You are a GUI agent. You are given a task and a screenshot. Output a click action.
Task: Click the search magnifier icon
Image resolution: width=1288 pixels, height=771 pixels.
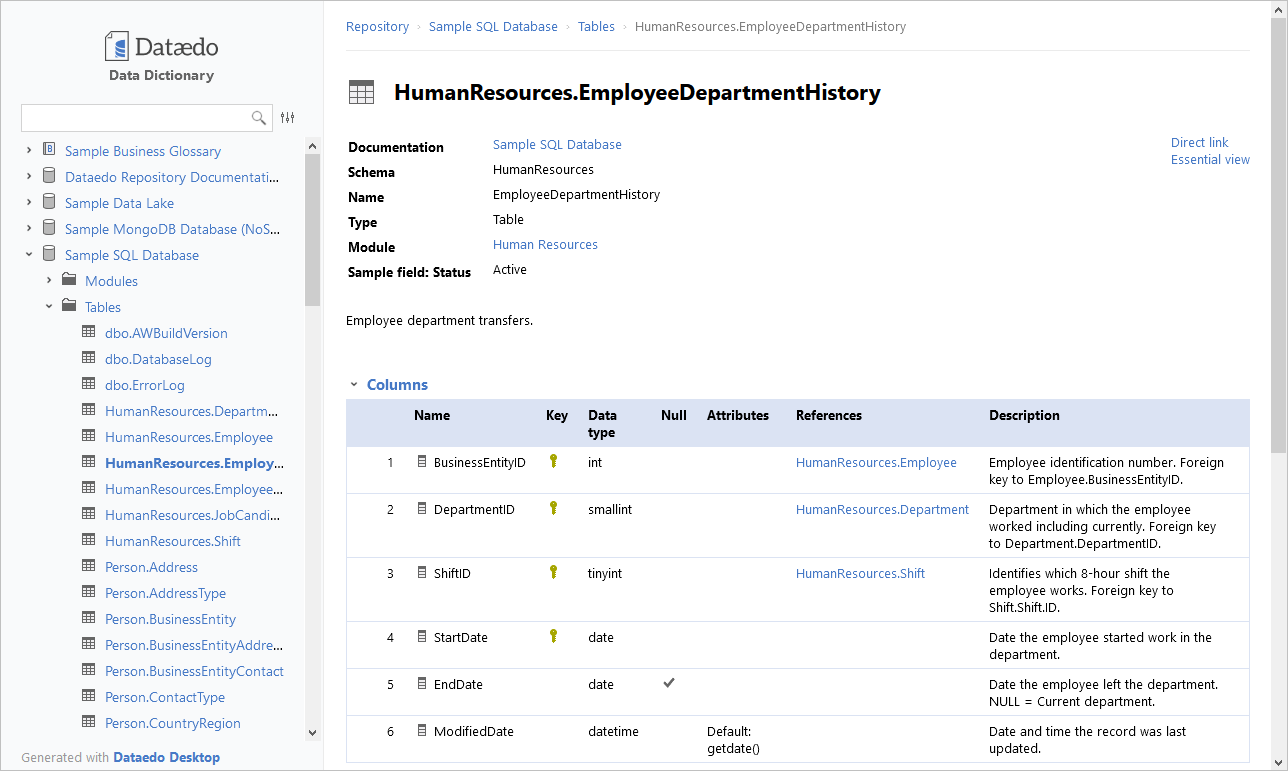[259, 118]
